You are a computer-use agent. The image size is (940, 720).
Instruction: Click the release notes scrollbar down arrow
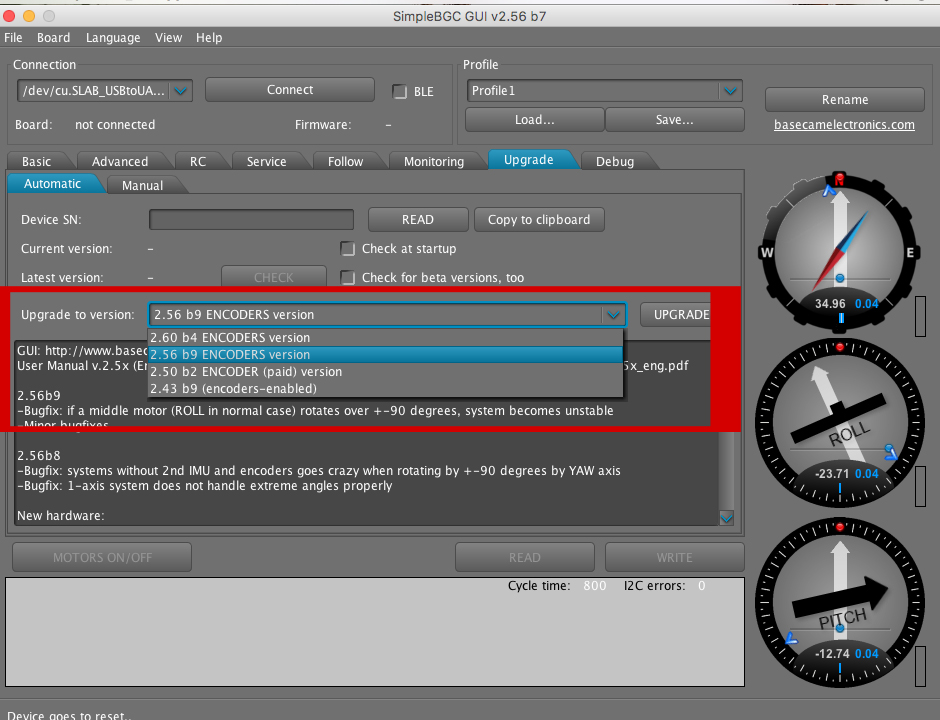pos(726,518)
